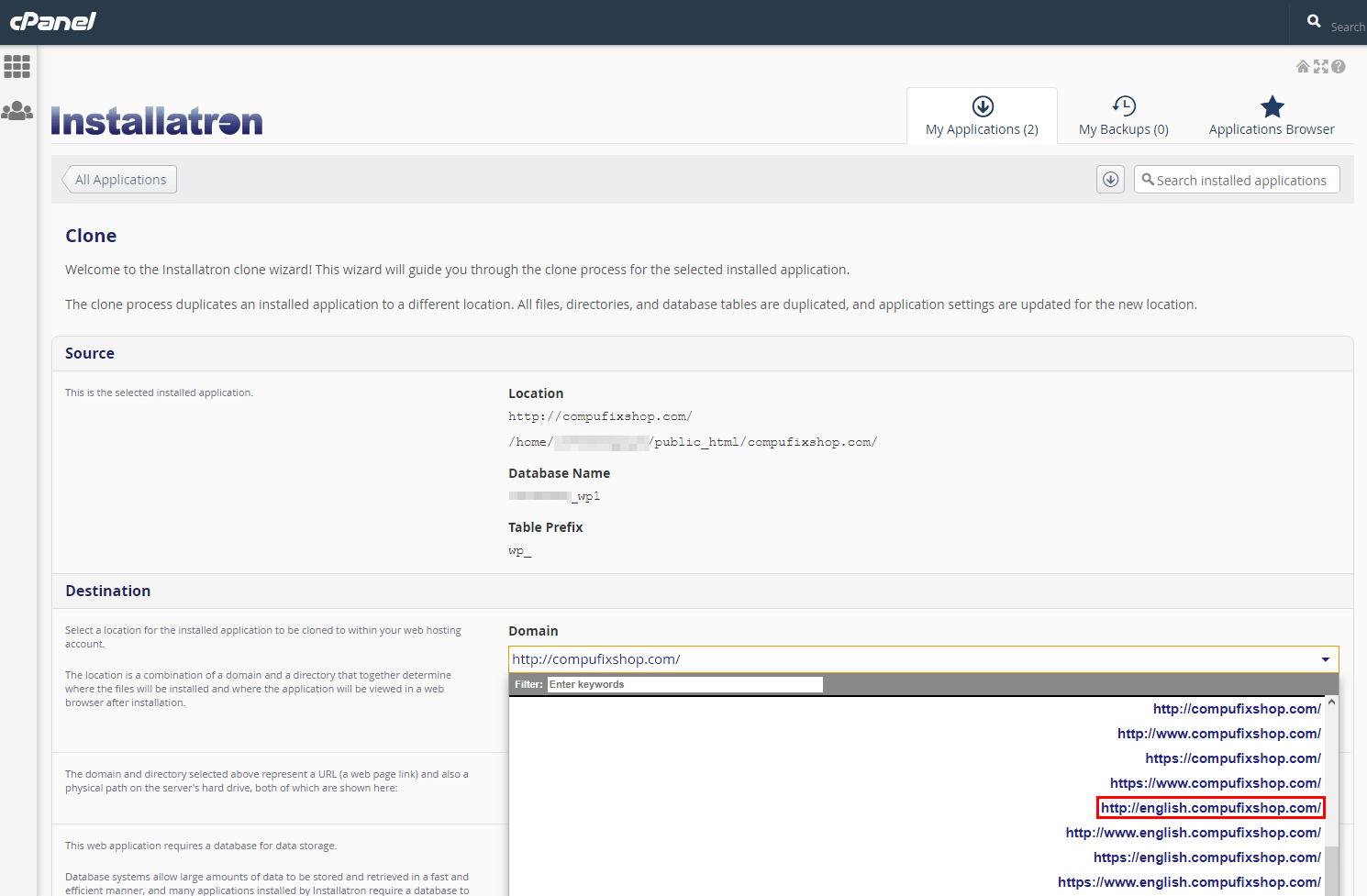Click the Database Name label

(x=559, y=473)
